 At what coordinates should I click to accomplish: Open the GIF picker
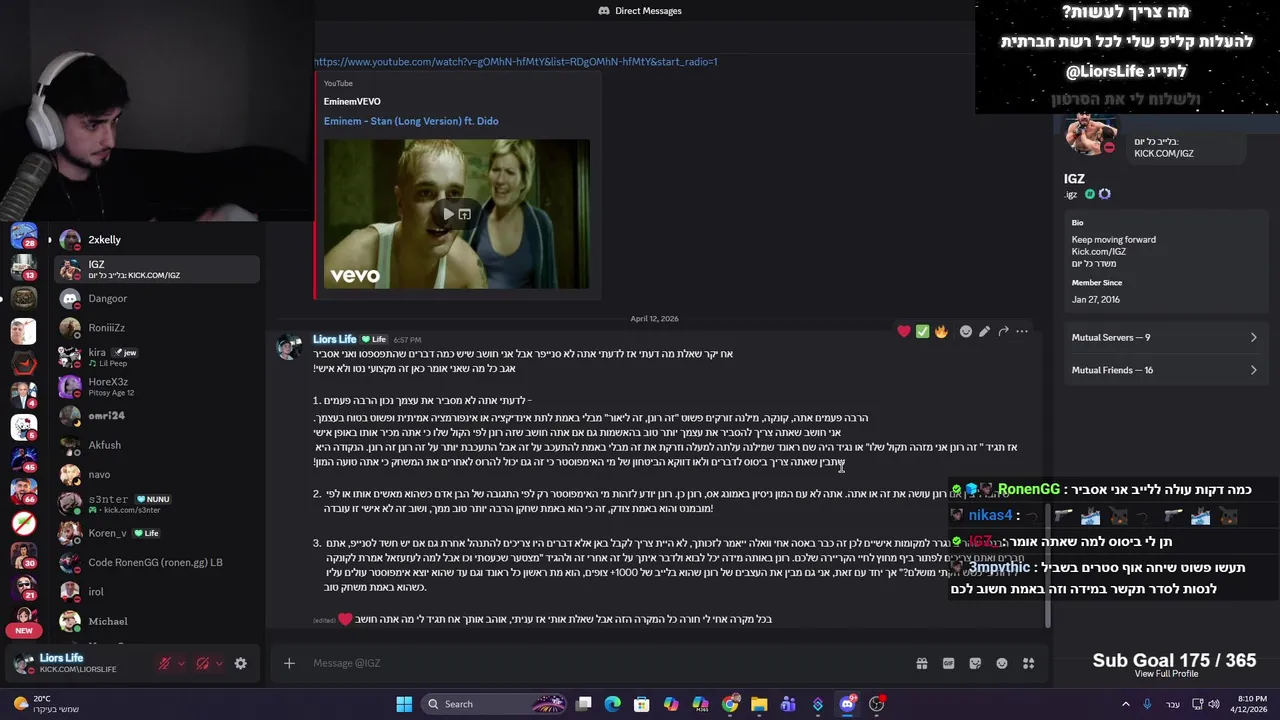coord(948,663)
